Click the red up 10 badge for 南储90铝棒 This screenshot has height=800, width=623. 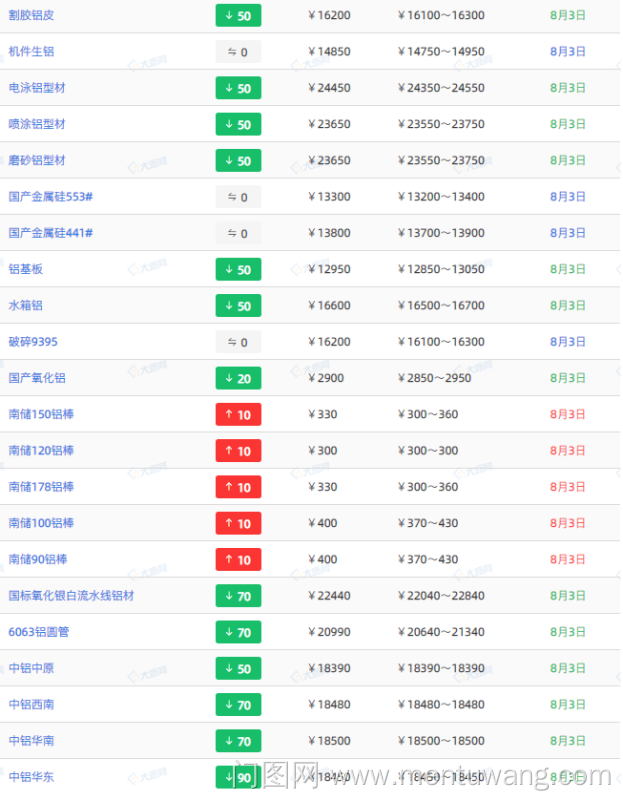[x=238, y=560]
